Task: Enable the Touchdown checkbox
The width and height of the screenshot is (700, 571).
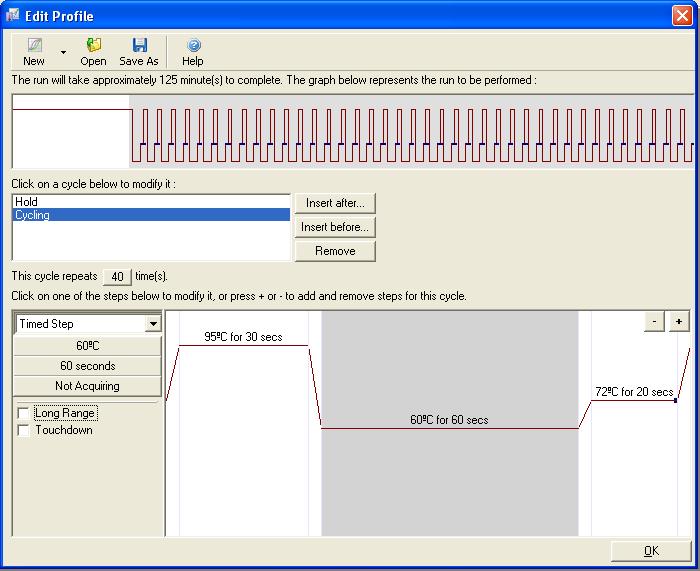Action: tap(23, 430)
